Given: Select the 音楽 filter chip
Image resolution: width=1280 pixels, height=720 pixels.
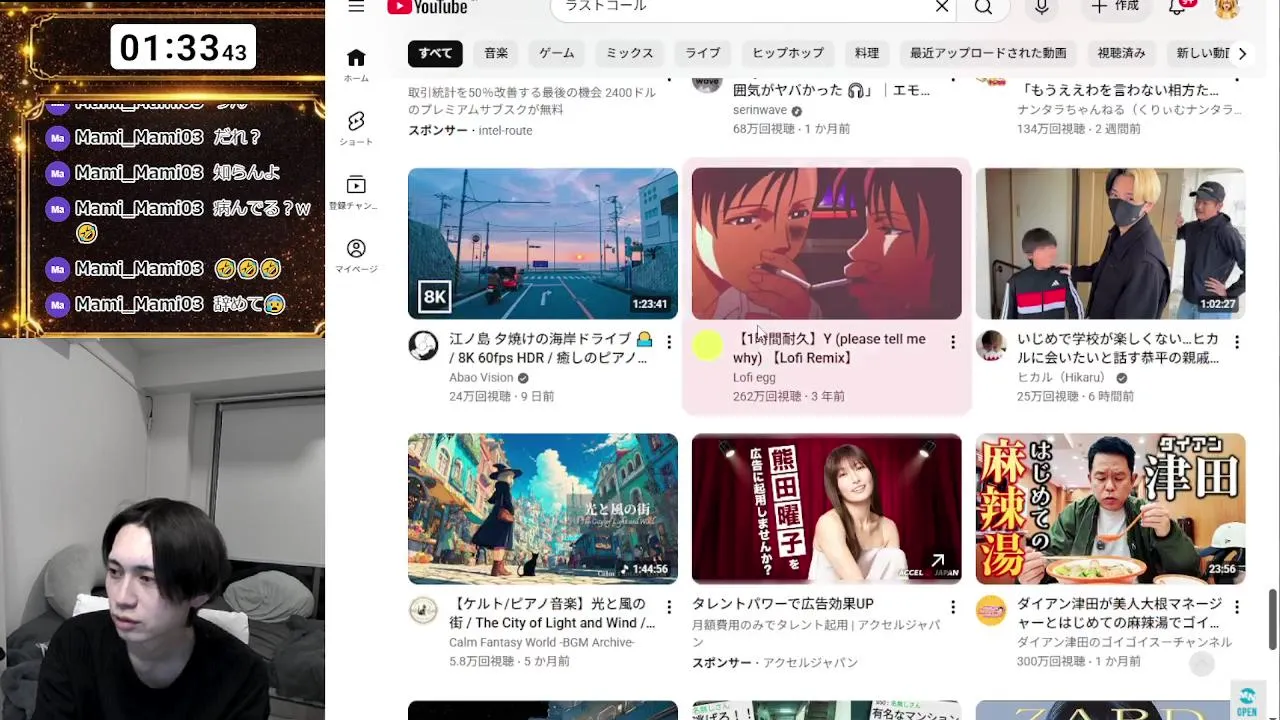Looking at the screenshot, I should pyautogui.click(x=496, y=53).
